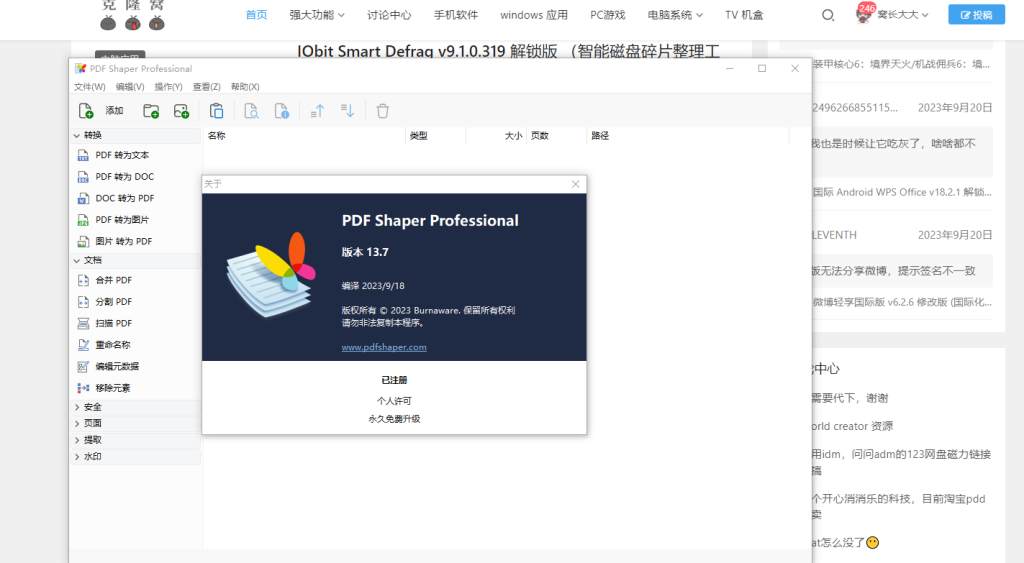Click the website search magnifier icon
1024x563 pixels.
[827, 15]
